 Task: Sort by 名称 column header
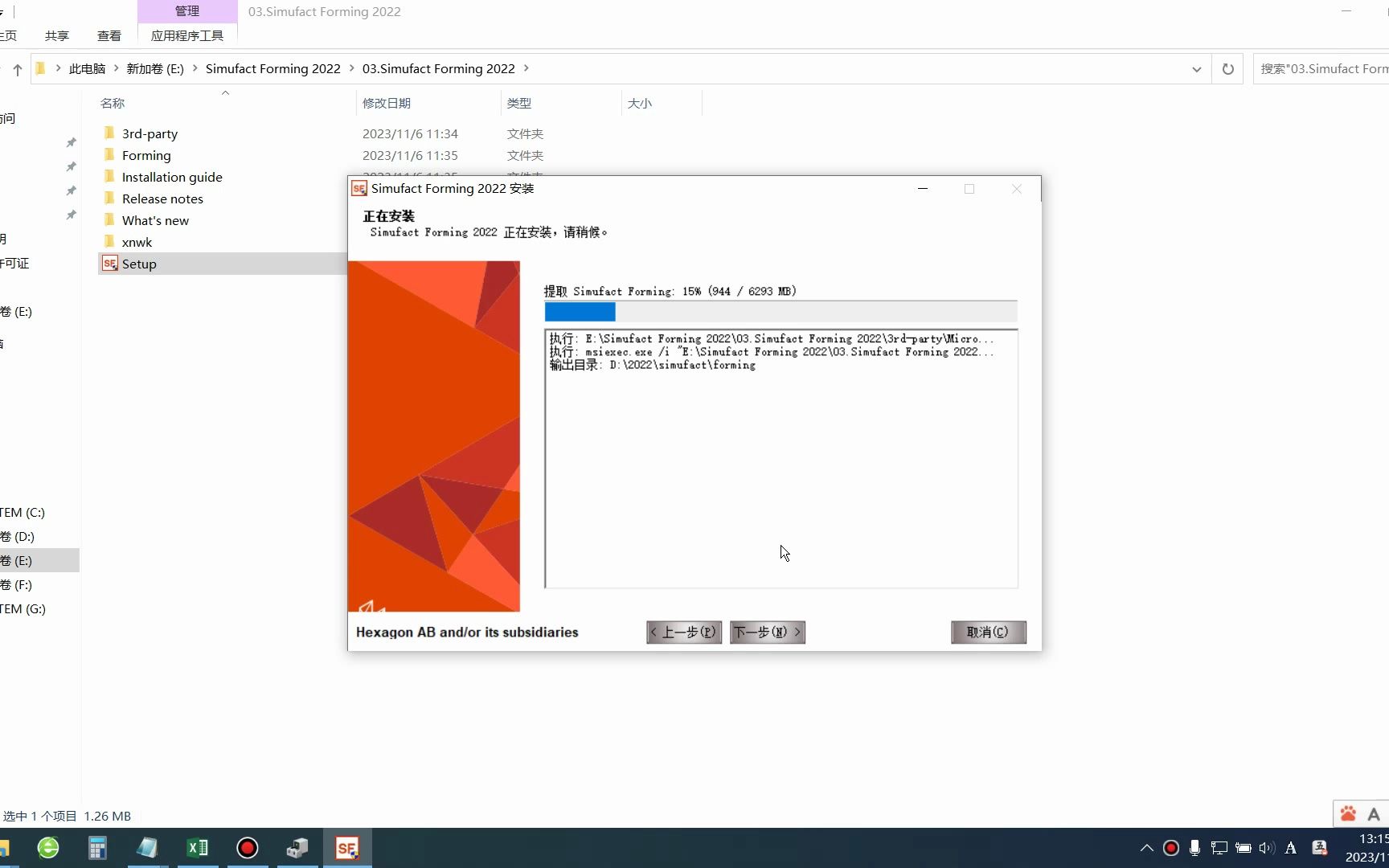(113, 103)
